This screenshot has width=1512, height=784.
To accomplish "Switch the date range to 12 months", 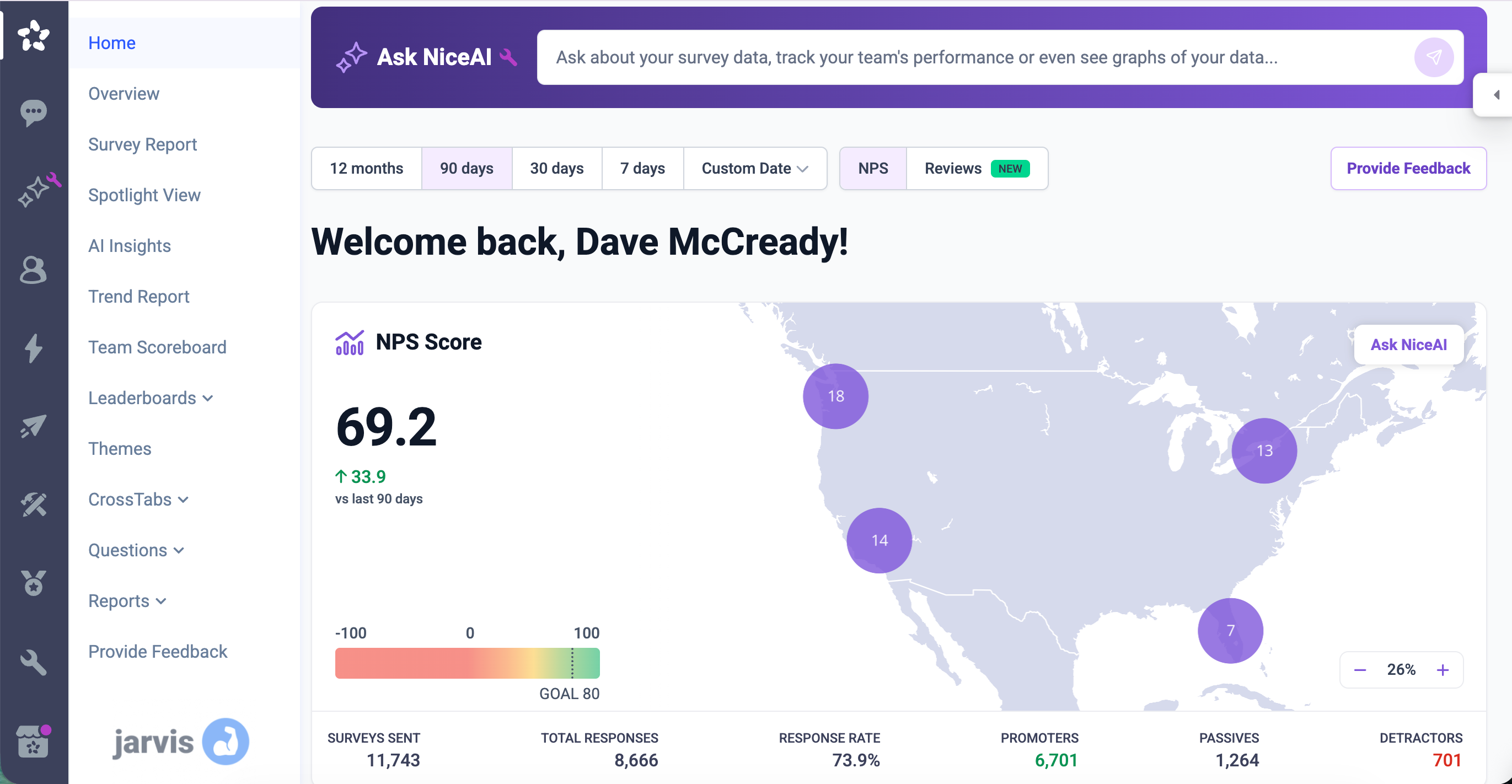I will pyautogui.click(x=366, y=168).
